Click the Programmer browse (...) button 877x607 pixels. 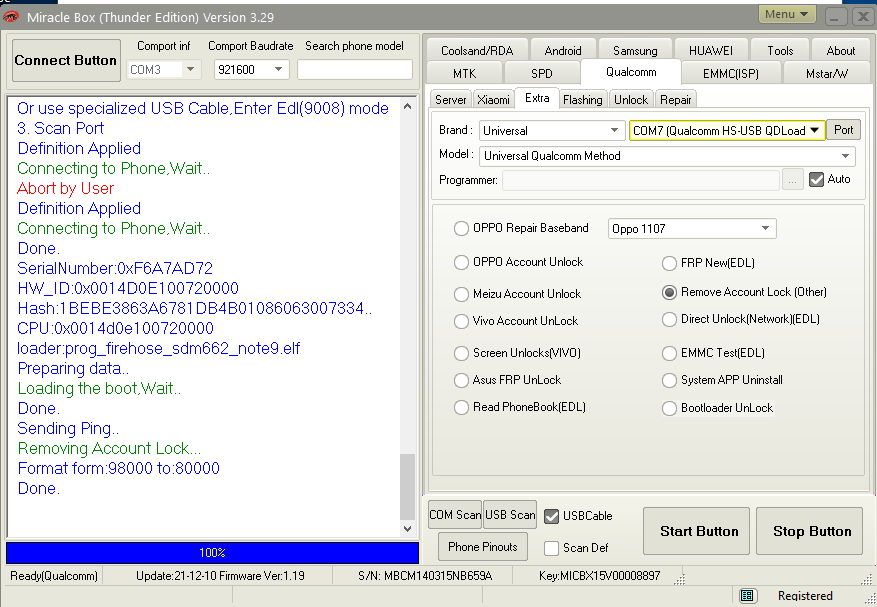coord(793,180)
